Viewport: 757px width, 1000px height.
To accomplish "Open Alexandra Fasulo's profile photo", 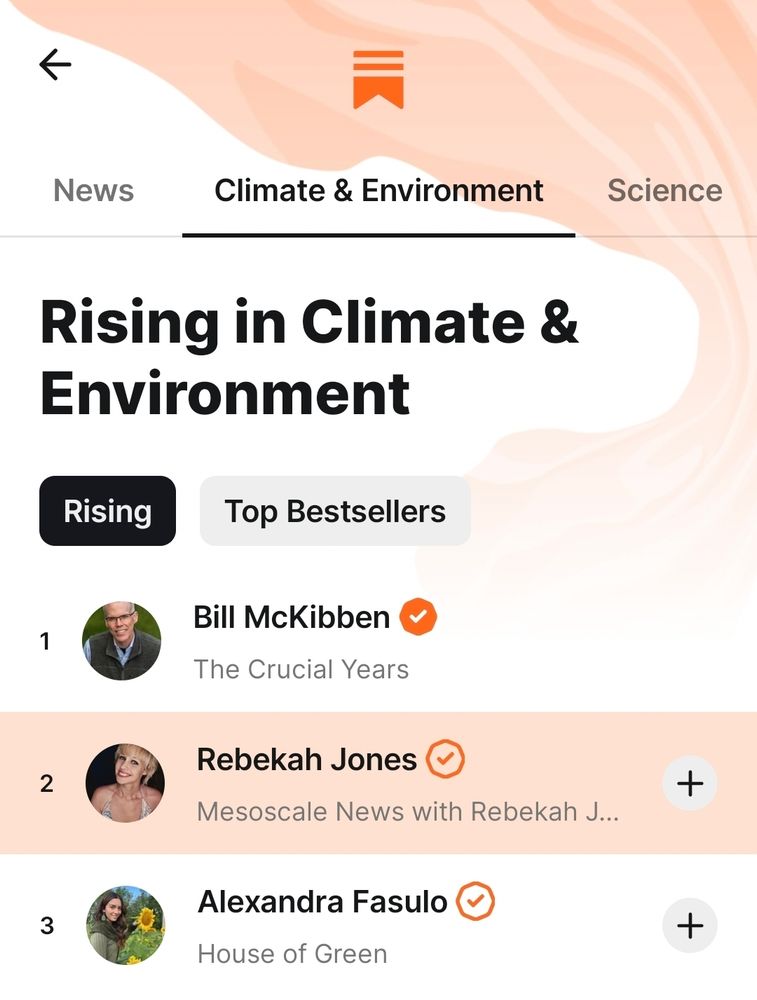I will tap(125, 926).
